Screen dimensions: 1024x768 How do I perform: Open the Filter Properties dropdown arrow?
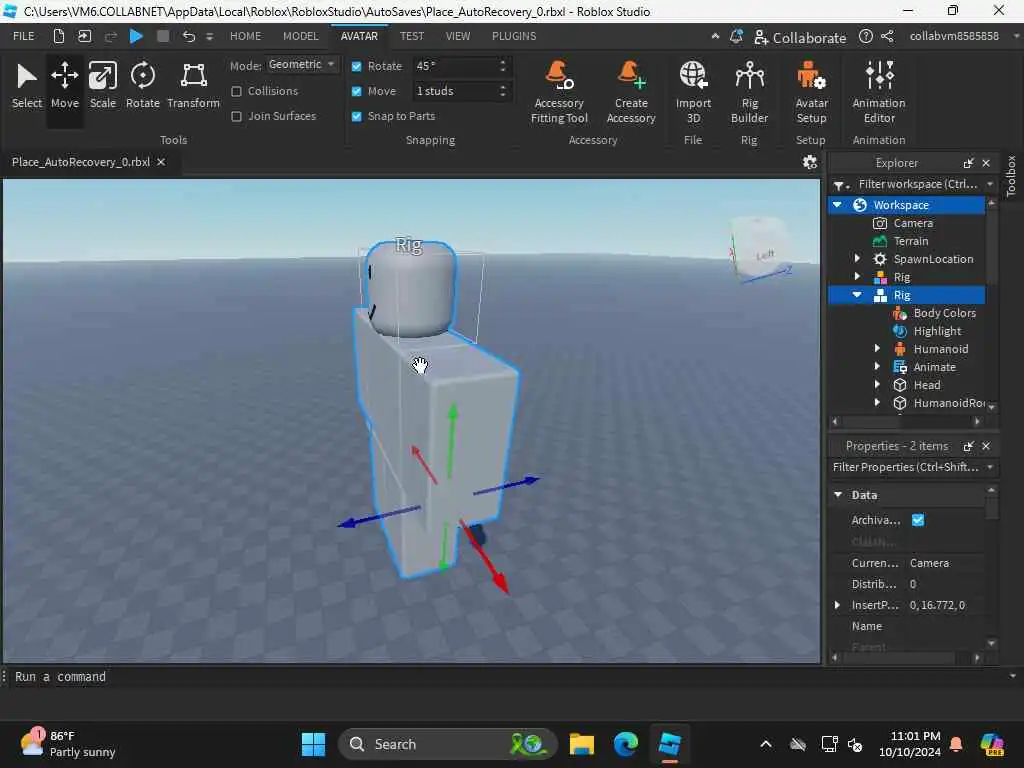tap(990, 467)
